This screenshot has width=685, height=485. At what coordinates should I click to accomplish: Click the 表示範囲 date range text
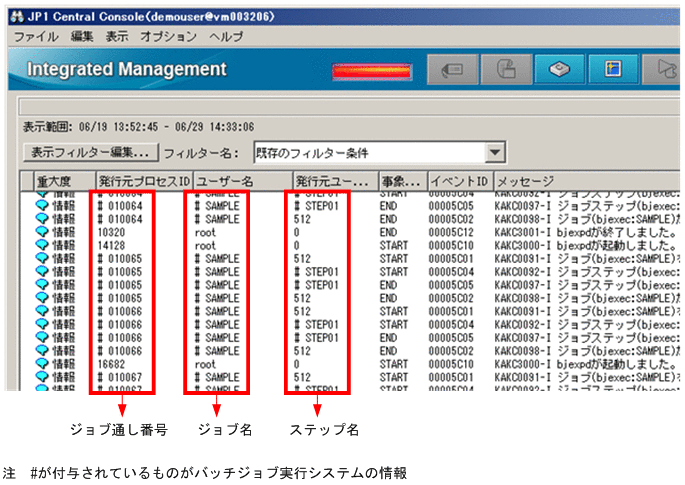click(x=138, y=127)
